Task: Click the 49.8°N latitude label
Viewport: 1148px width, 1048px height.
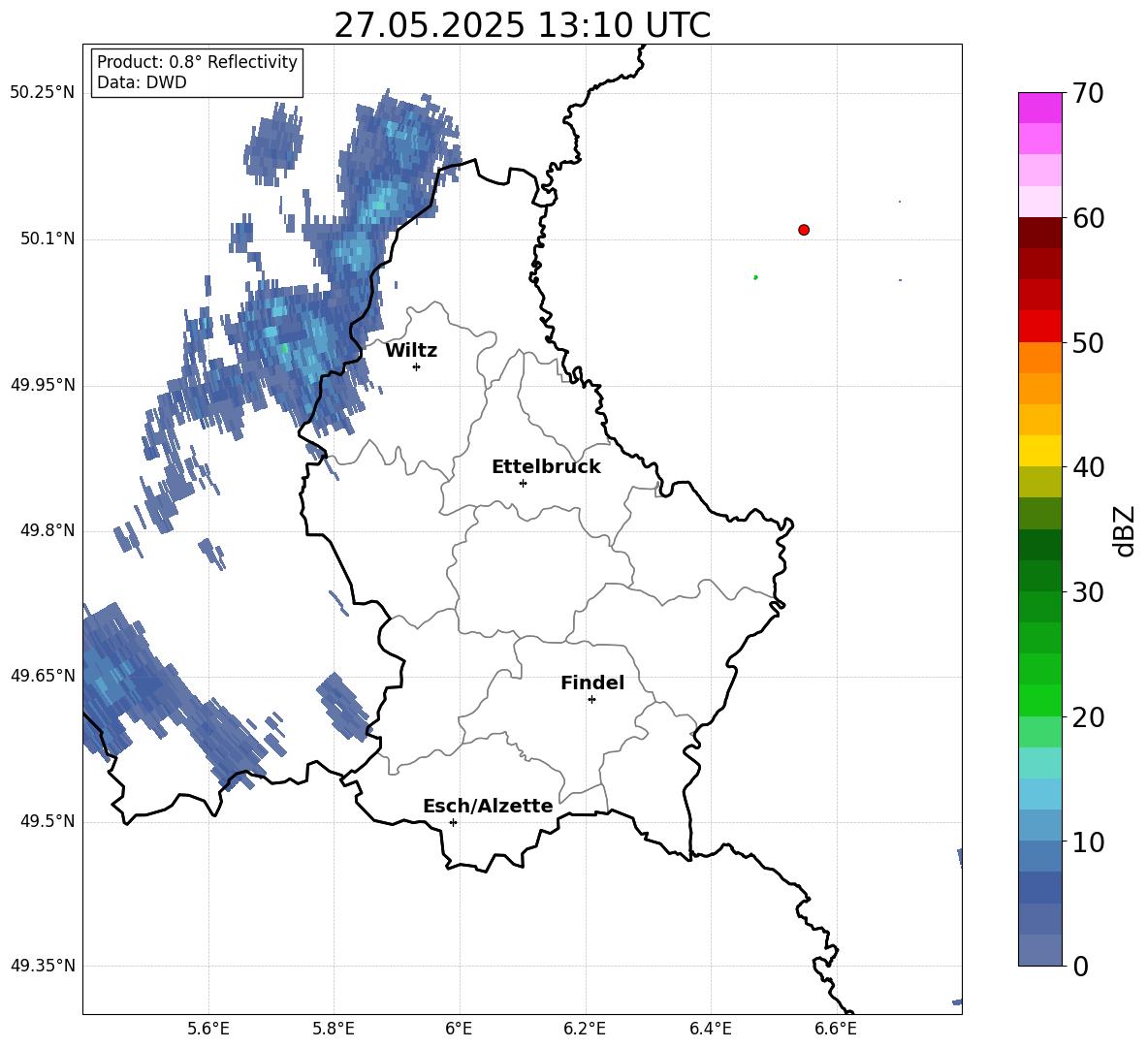Action: [48, 530]
